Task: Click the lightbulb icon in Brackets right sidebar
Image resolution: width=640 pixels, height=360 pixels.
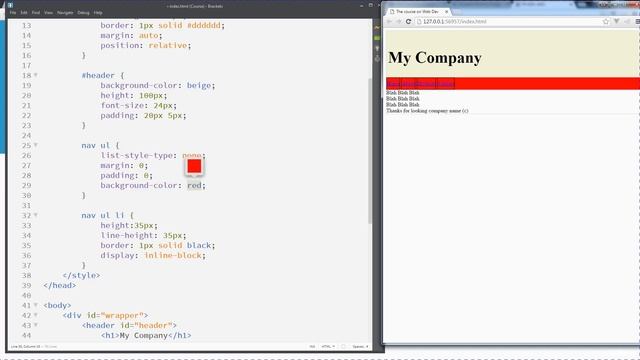Action: click(x=377, y=49)
